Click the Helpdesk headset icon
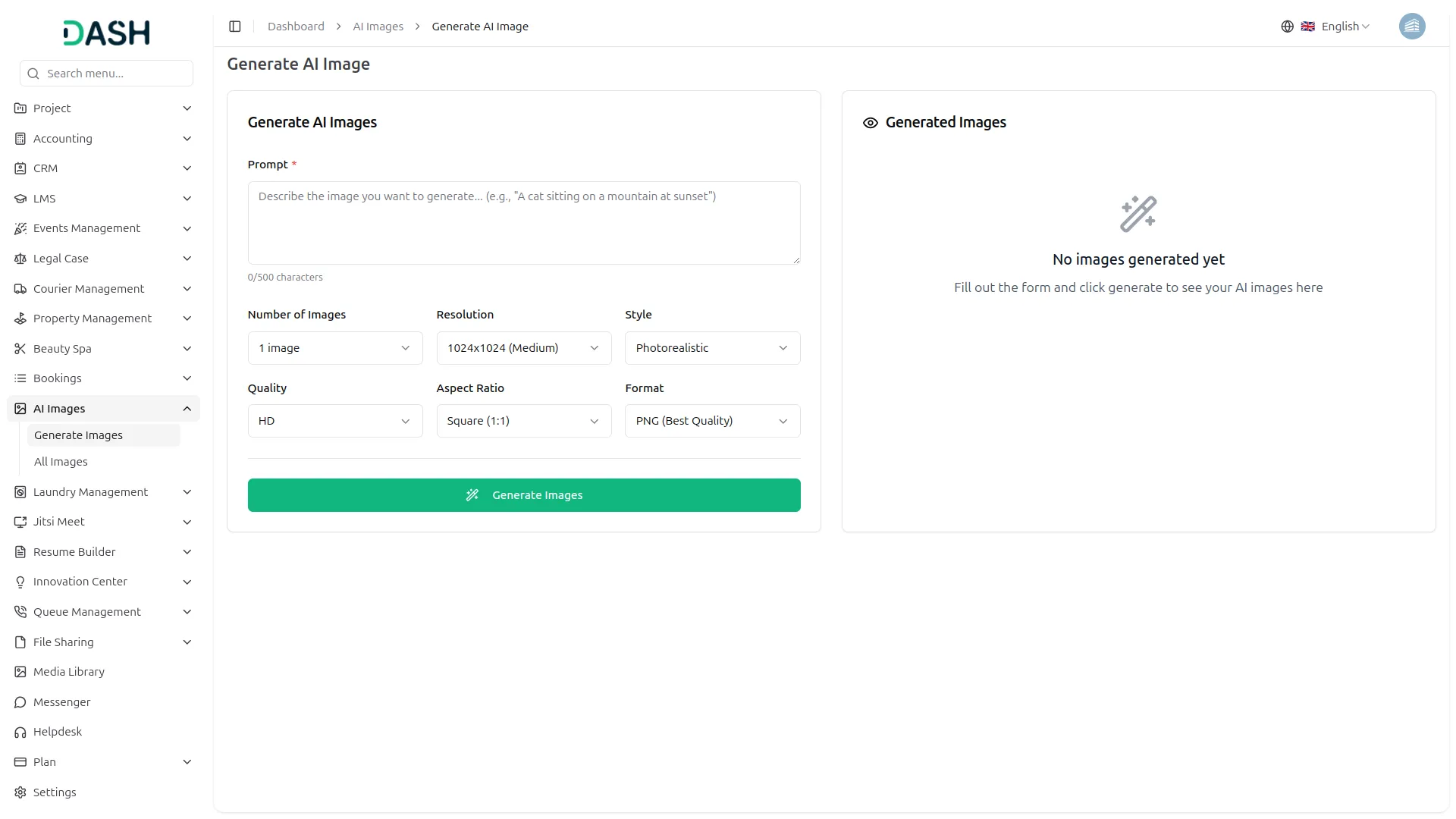This screenshot has height=819, width=1456. (20, 732)
